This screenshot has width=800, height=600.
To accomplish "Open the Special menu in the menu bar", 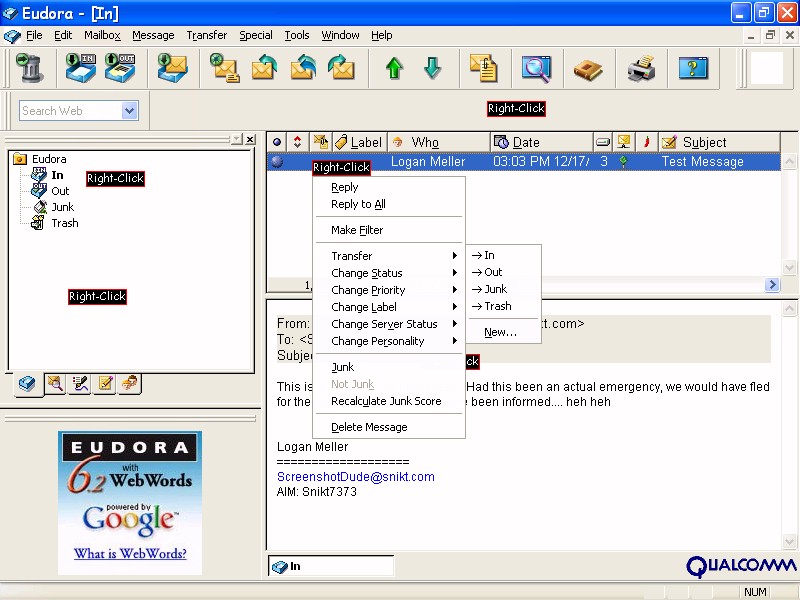I will [x=256, y=35].
